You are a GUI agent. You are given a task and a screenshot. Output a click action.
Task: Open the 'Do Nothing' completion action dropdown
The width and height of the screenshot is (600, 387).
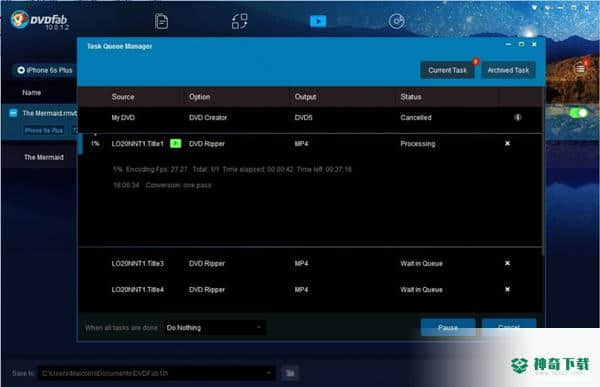(x=215, y=328)
